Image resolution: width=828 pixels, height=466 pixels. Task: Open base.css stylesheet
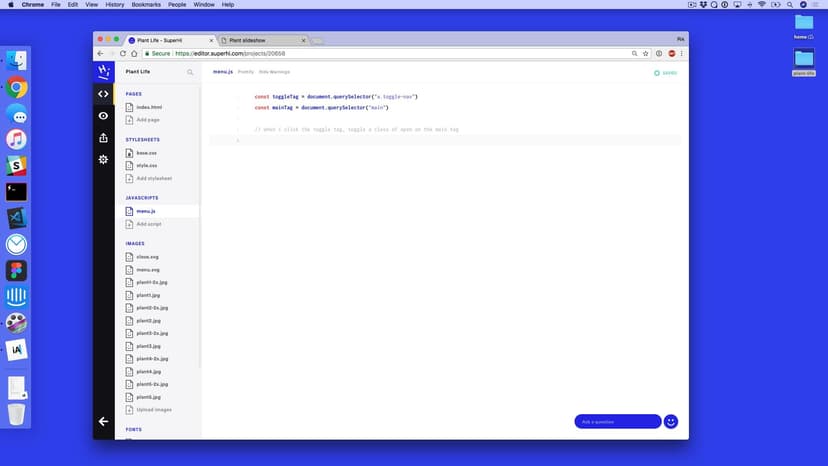(148, 153)
